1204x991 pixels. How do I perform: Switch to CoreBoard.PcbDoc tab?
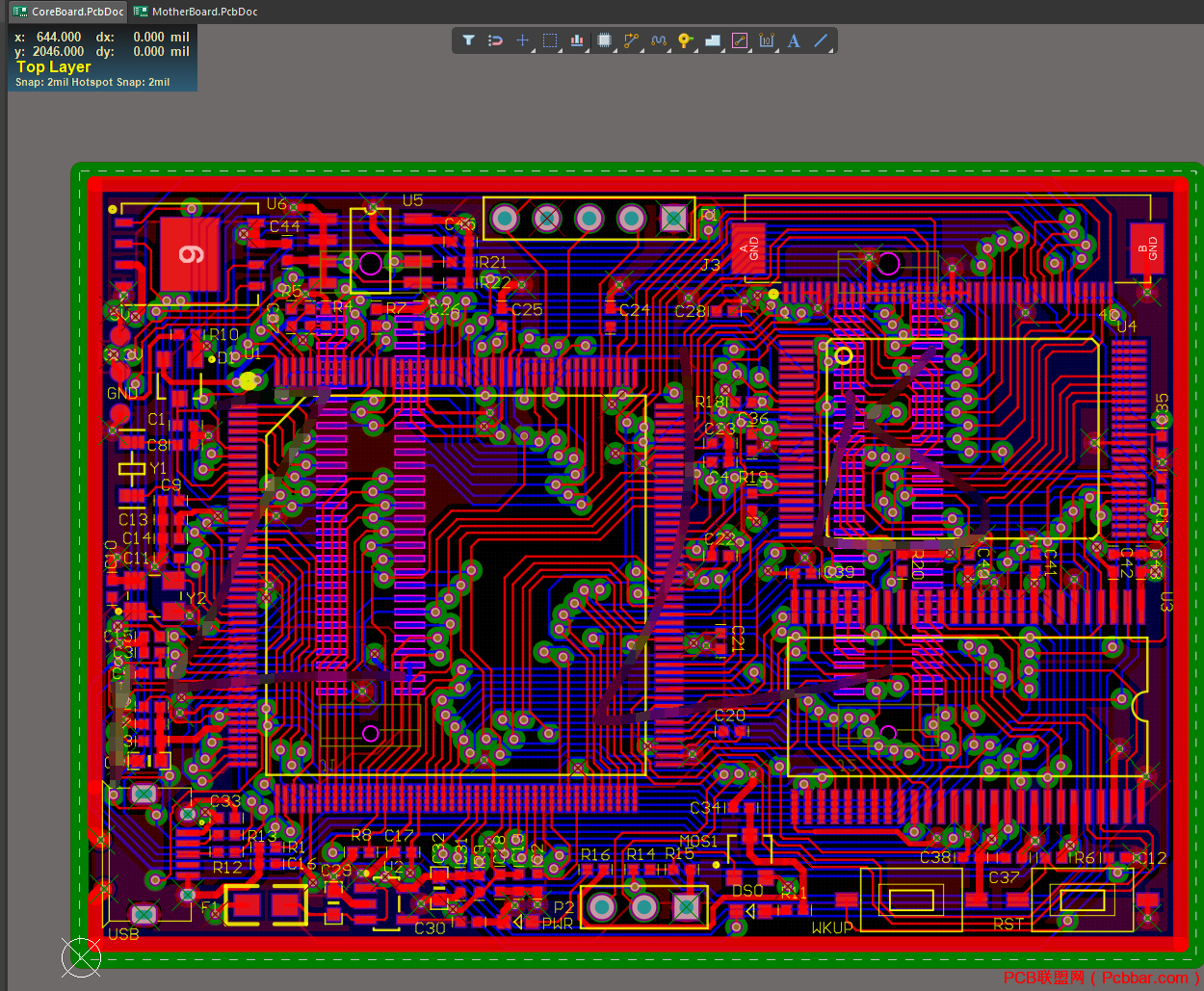click(67, 12)
